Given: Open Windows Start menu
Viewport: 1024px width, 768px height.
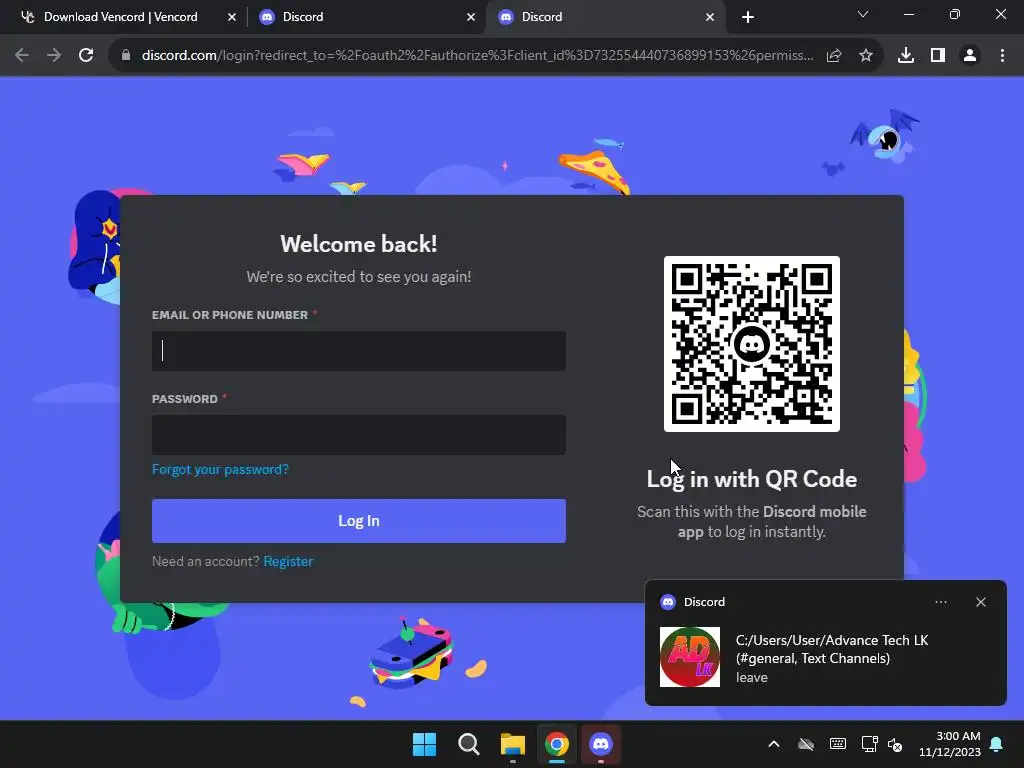Looking at the screenshot, I should [x=424, y=744].
